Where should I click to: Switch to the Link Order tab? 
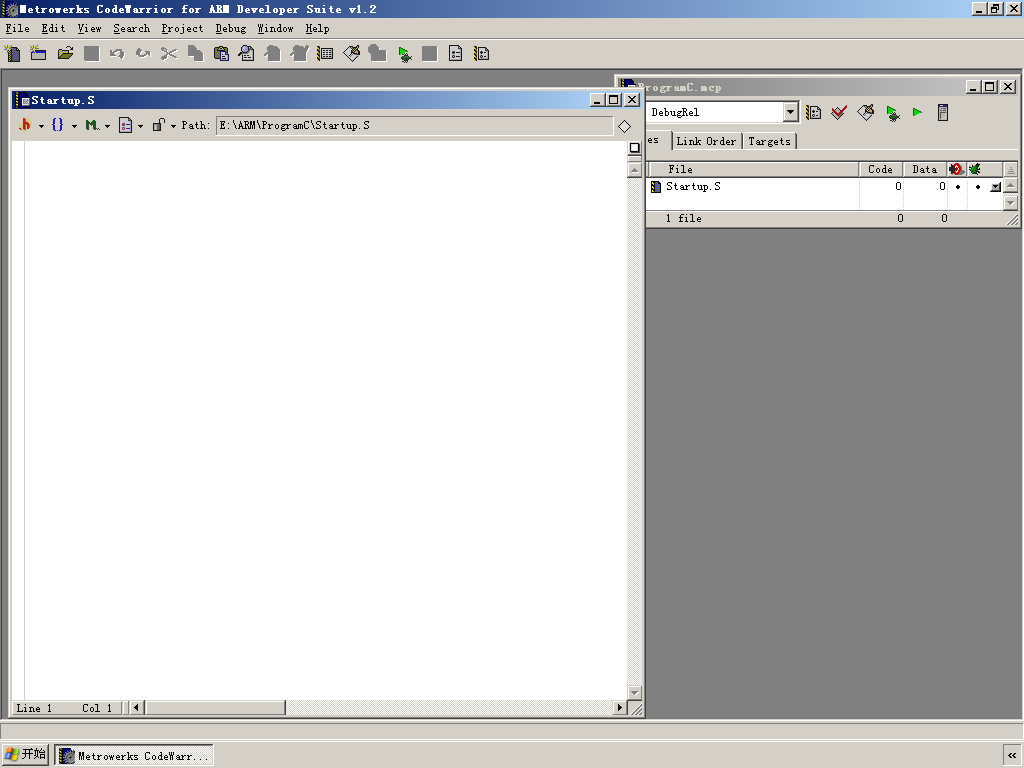click(706, 141)
